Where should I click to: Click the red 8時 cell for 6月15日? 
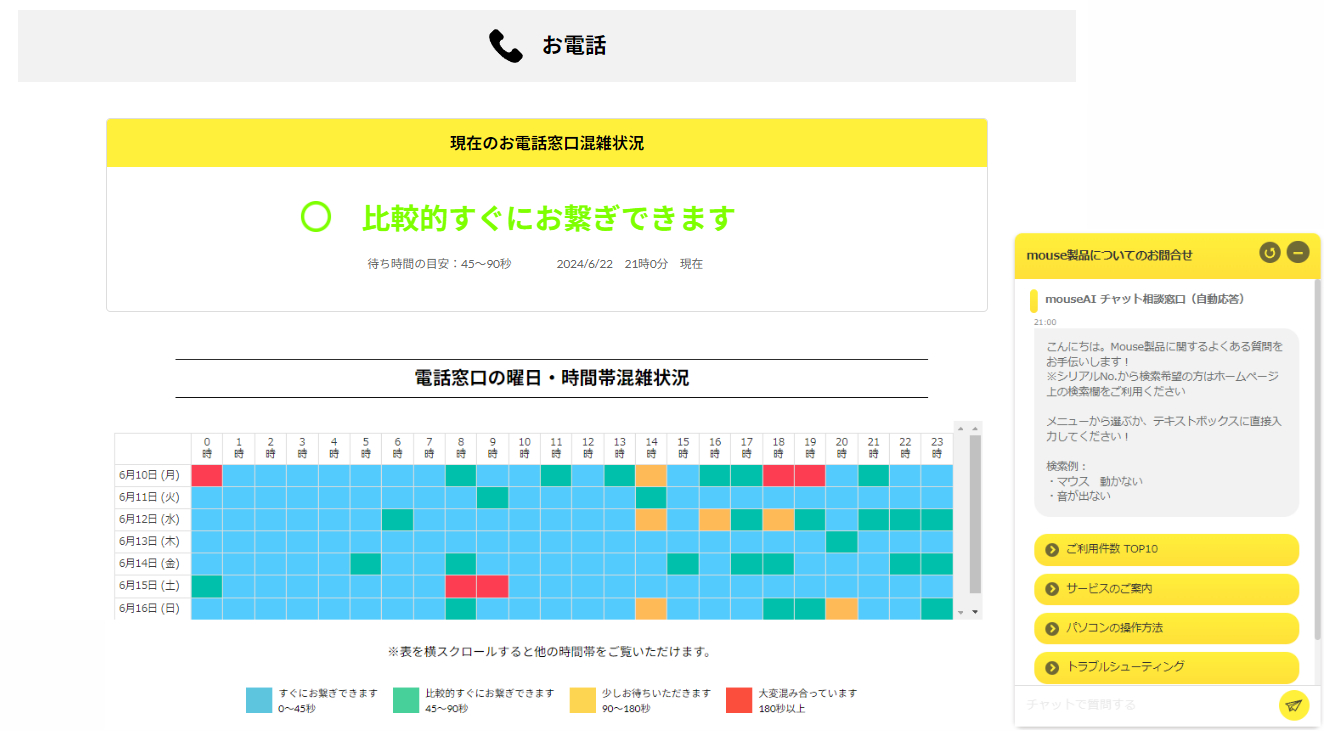461,586
